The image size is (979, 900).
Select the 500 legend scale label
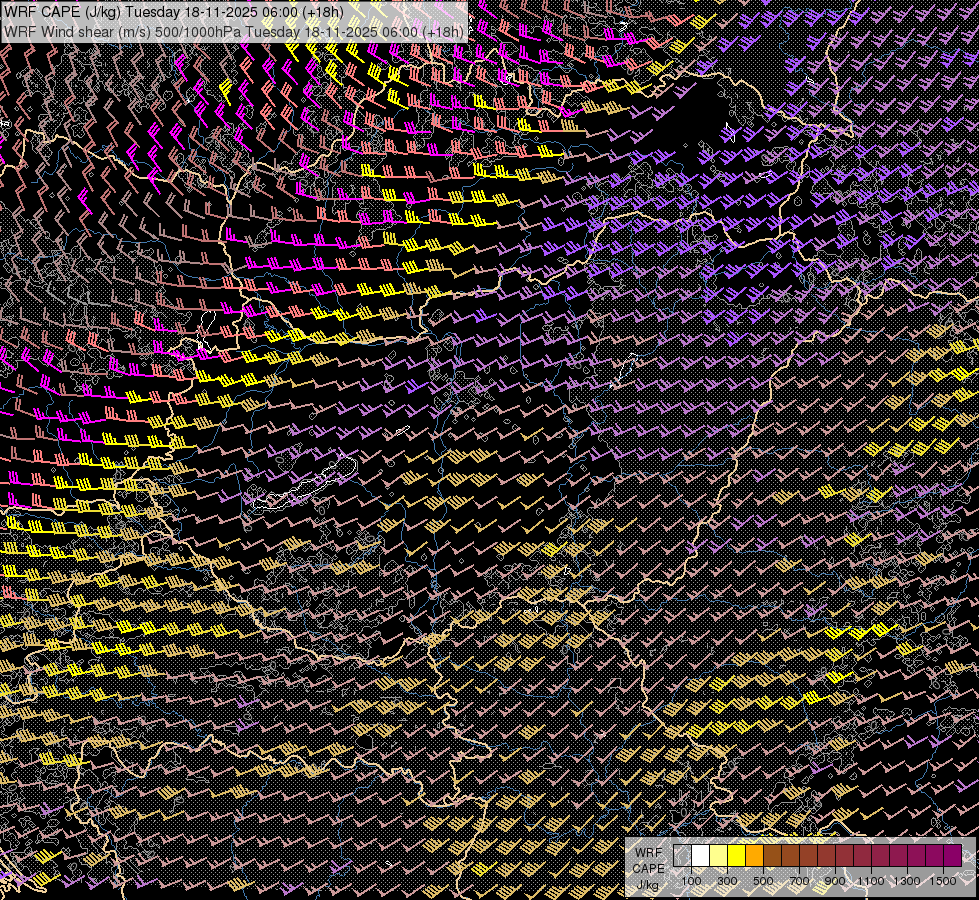pos(763,881)
